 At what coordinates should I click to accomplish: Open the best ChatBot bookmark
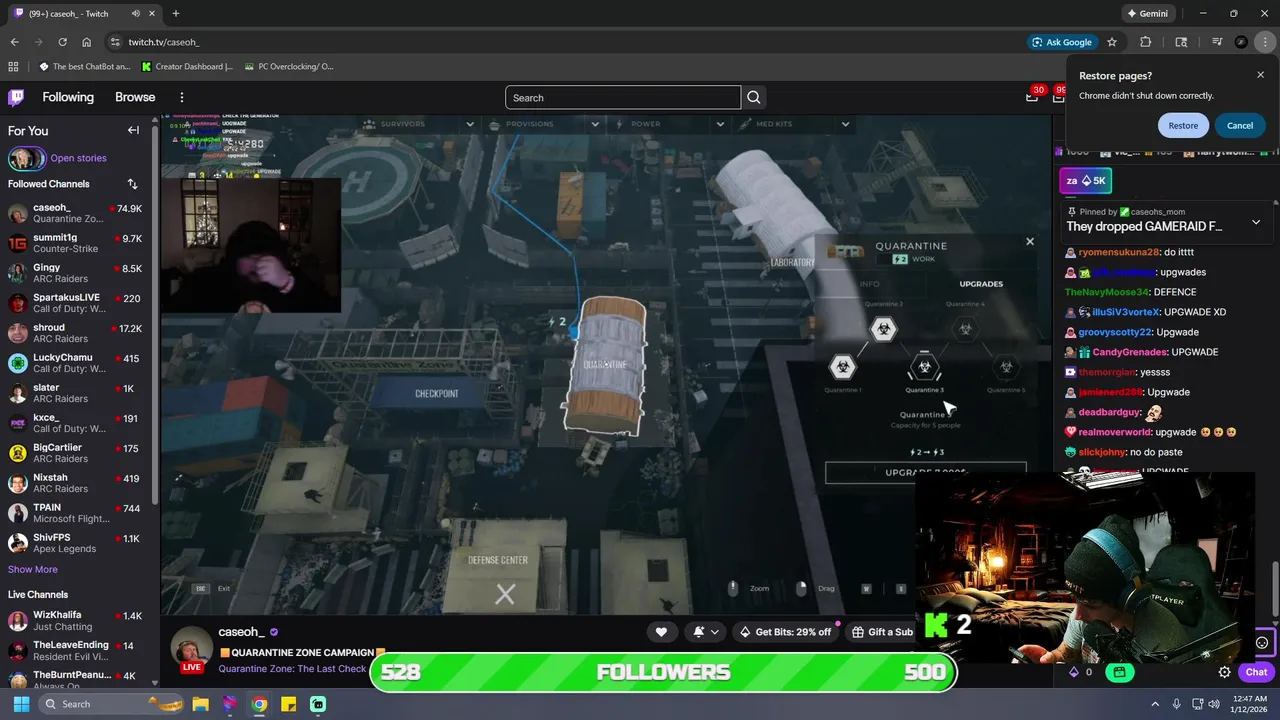tap(85, 67)
